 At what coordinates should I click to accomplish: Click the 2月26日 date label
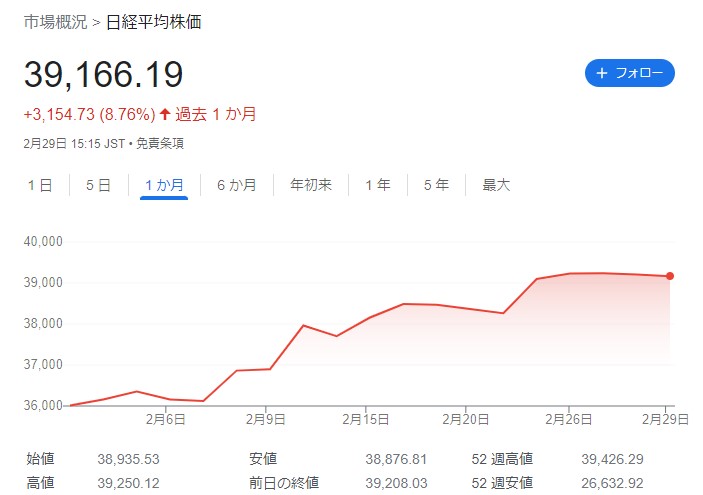568,419
